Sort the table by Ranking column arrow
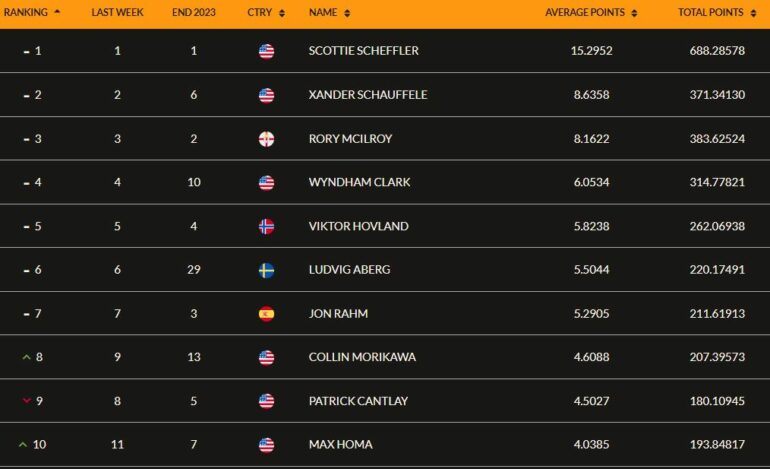 [57, 11]
